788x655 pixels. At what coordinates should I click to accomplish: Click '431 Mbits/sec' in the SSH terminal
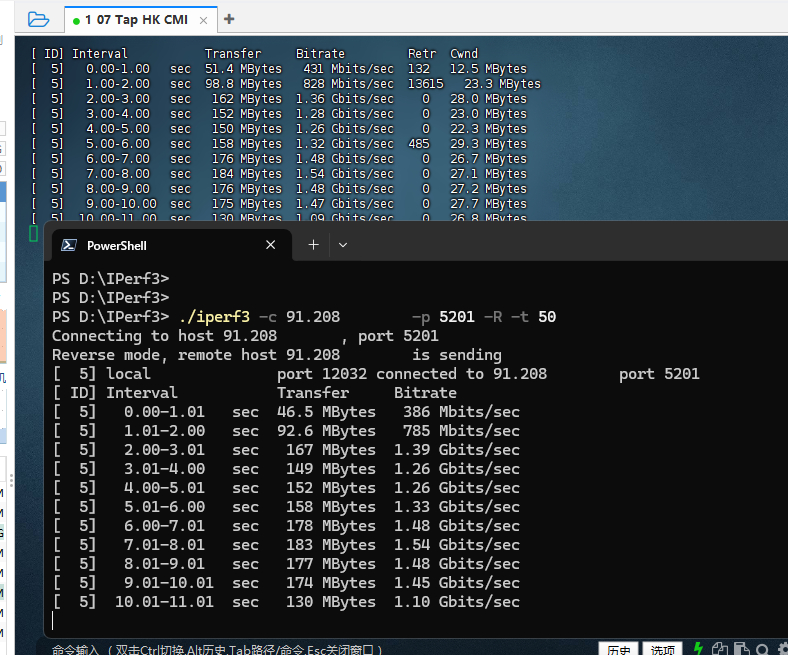click(348, 69)
